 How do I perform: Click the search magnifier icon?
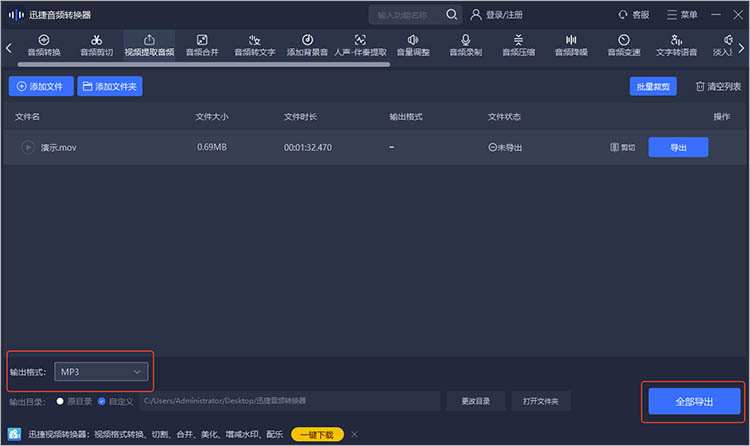click(452, 14)
